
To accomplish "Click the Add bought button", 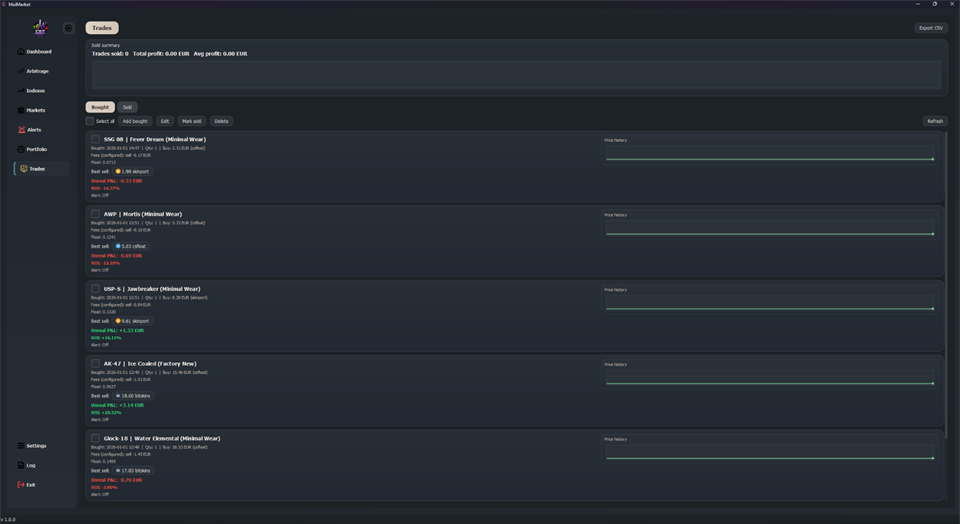I will (135, 121).
